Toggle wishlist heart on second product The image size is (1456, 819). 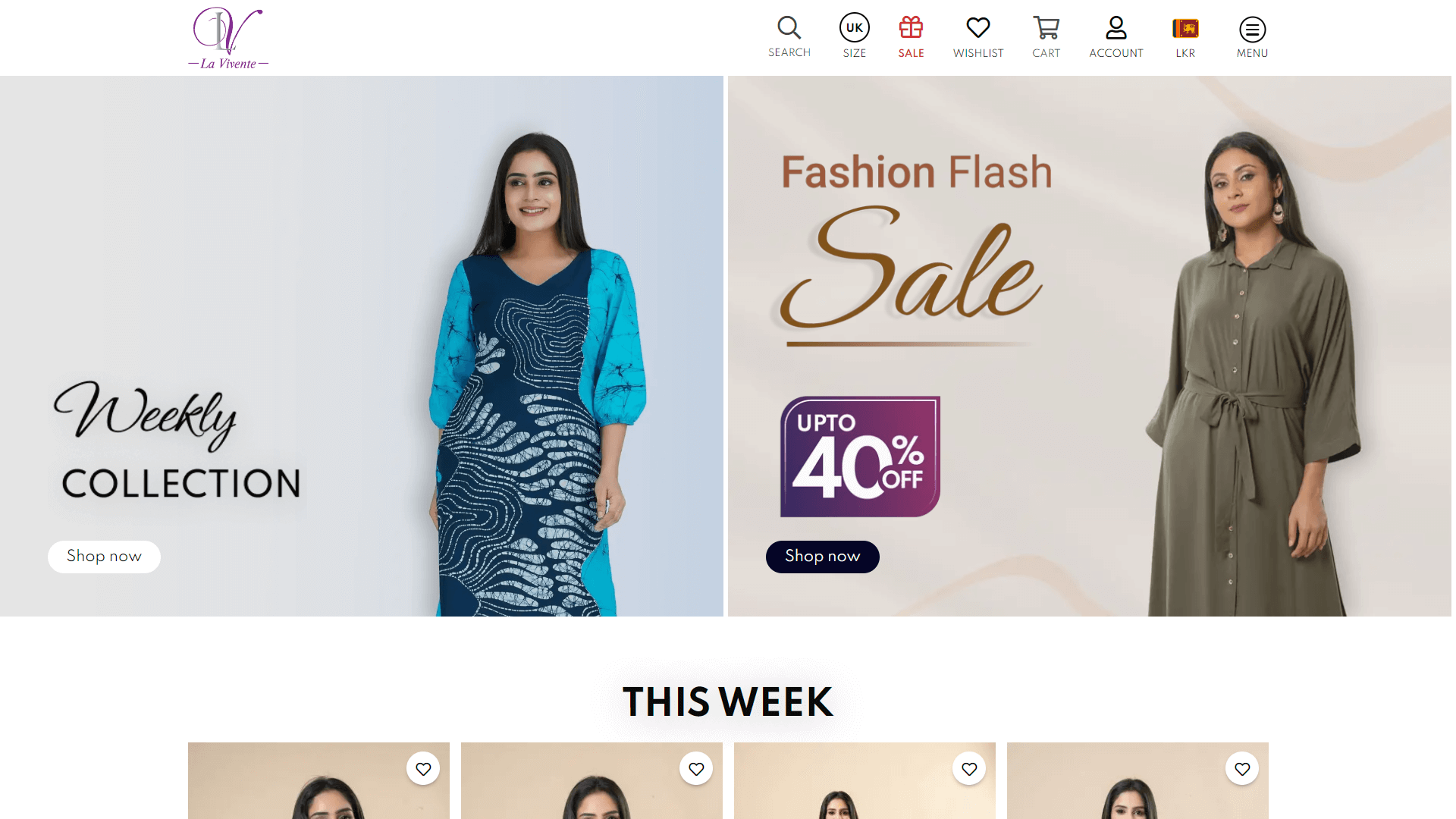coord(696,769)
